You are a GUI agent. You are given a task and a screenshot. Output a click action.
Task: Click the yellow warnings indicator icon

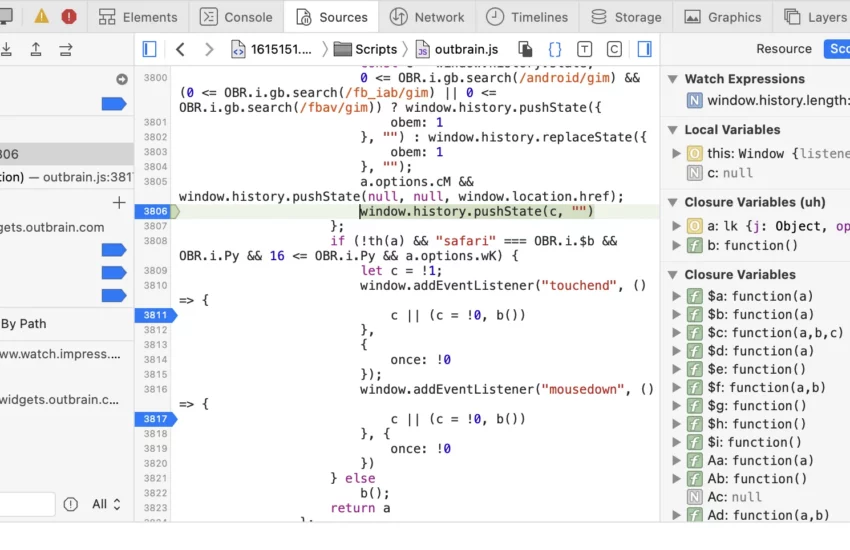coord(41,17)
